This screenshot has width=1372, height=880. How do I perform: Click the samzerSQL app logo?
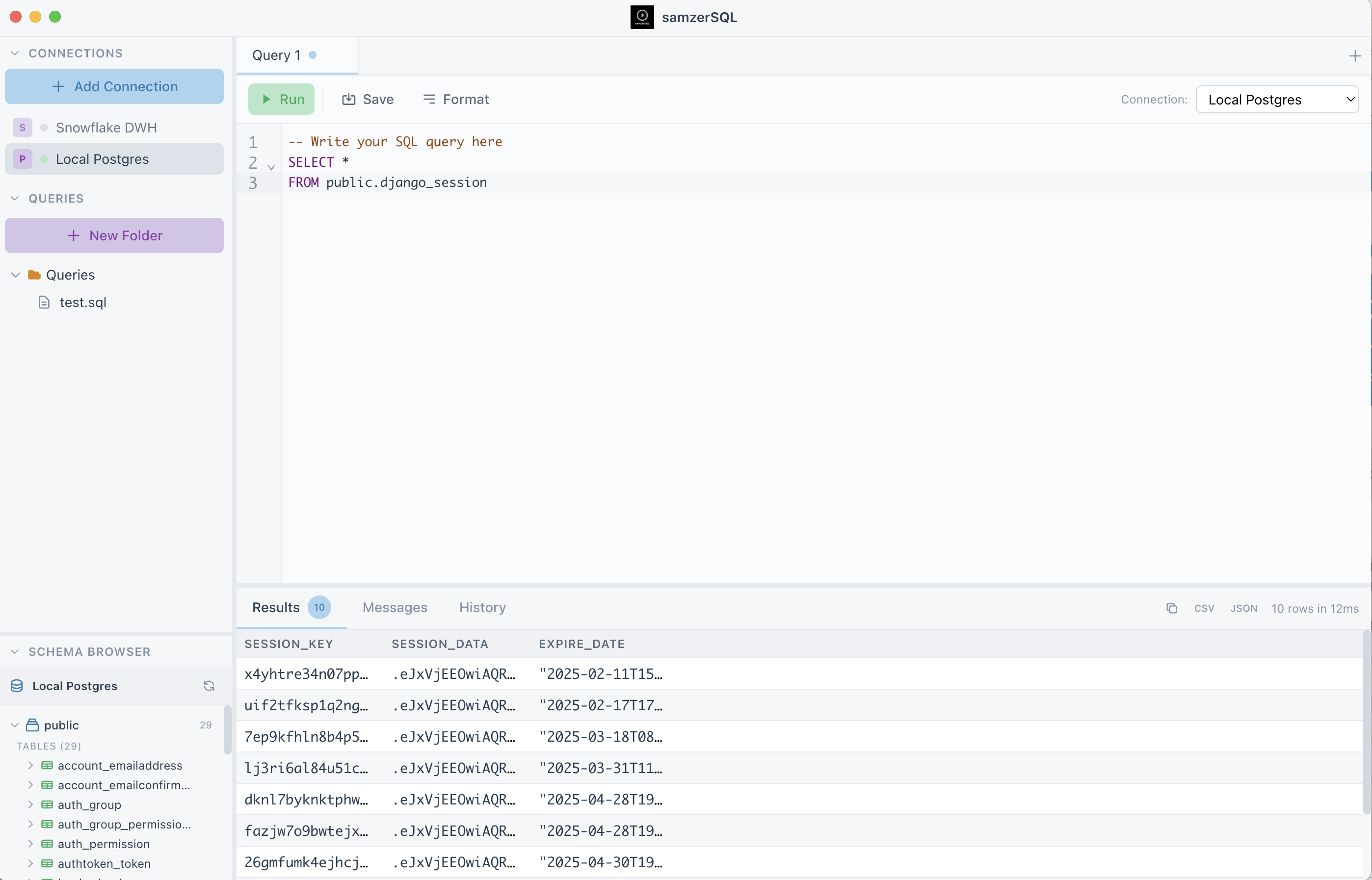click(x=641, y=17)
